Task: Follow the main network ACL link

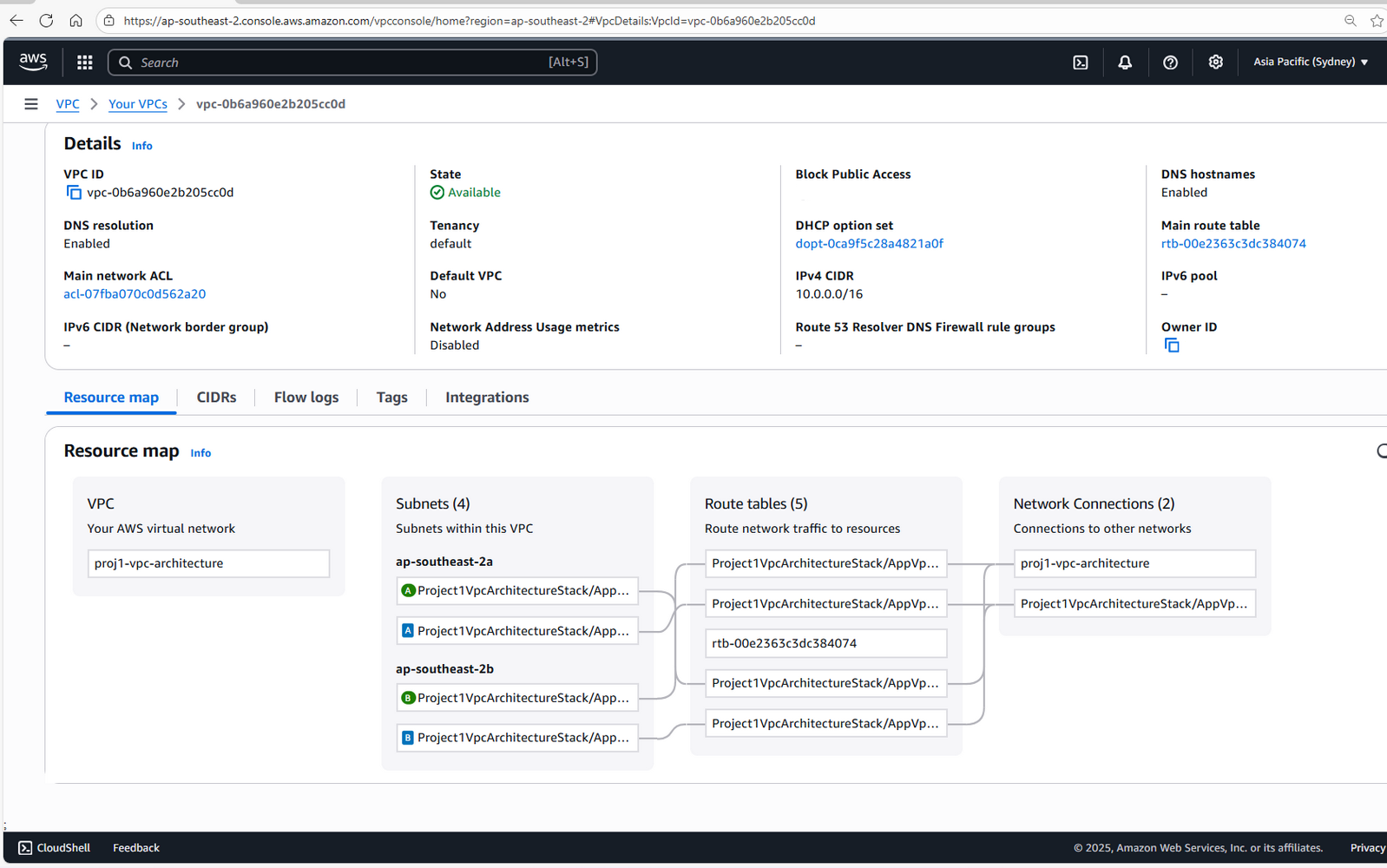Action: point(135,294)
